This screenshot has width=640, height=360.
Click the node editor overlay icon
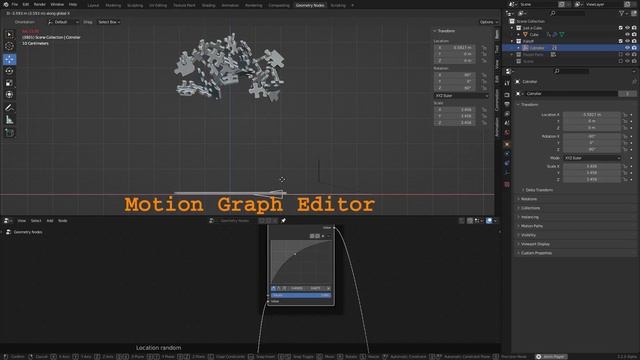(489, 221)
